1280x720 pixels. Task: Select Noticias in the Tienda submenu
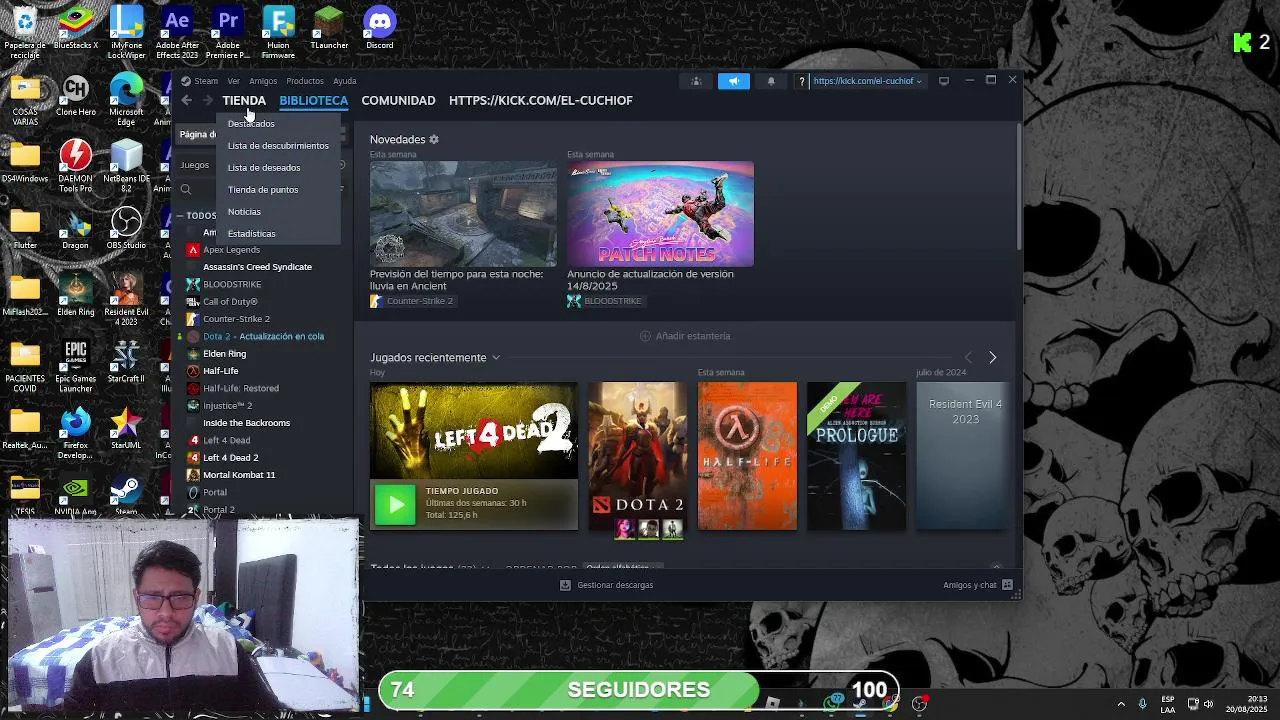(x=244, y=212)
